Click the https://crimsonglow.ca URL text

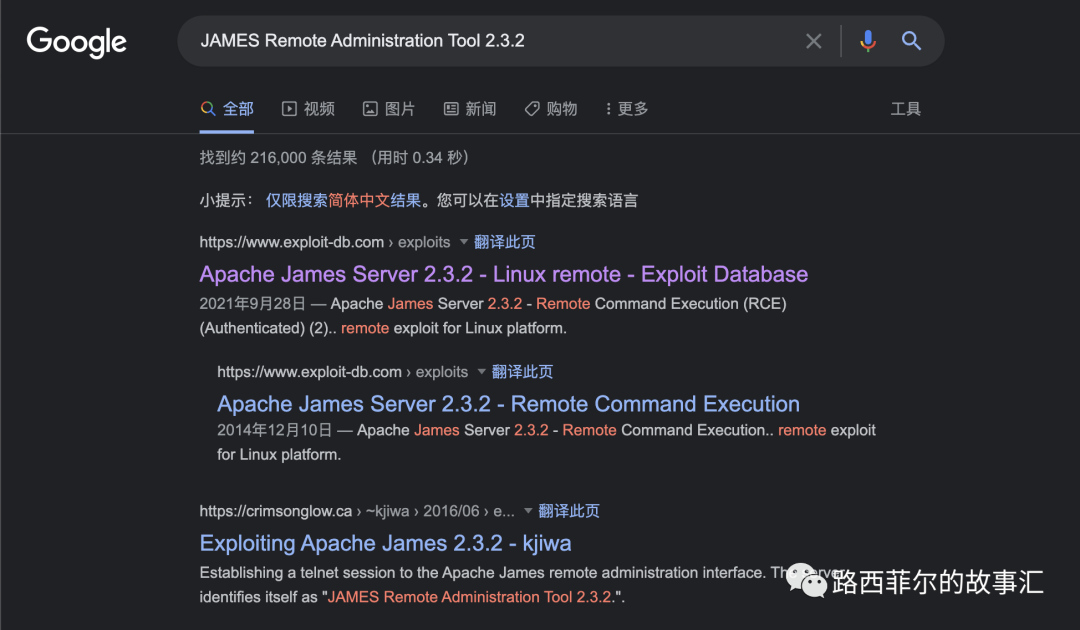pos(276,511)
